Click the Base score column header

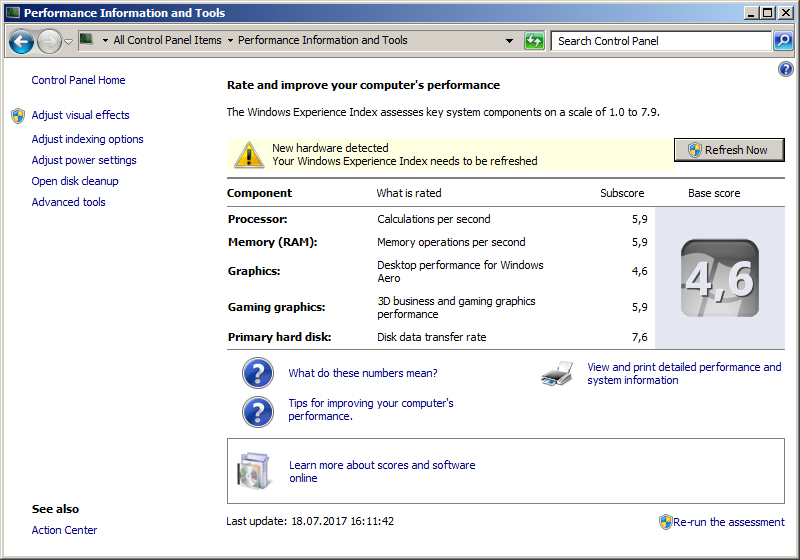pos(714,193)
